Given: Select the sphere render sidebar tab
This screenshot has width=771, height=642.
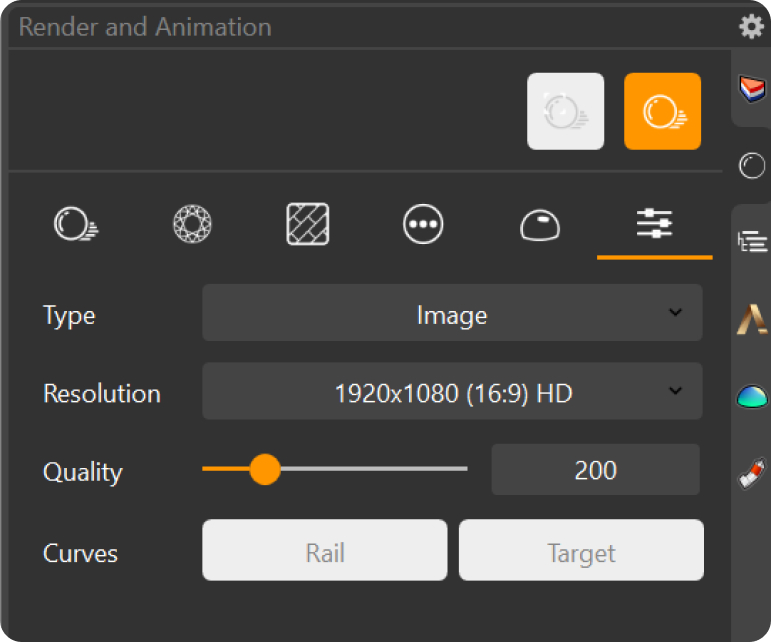Looking at the screenshot, I should pyautogui.click(x=751, y=166).
